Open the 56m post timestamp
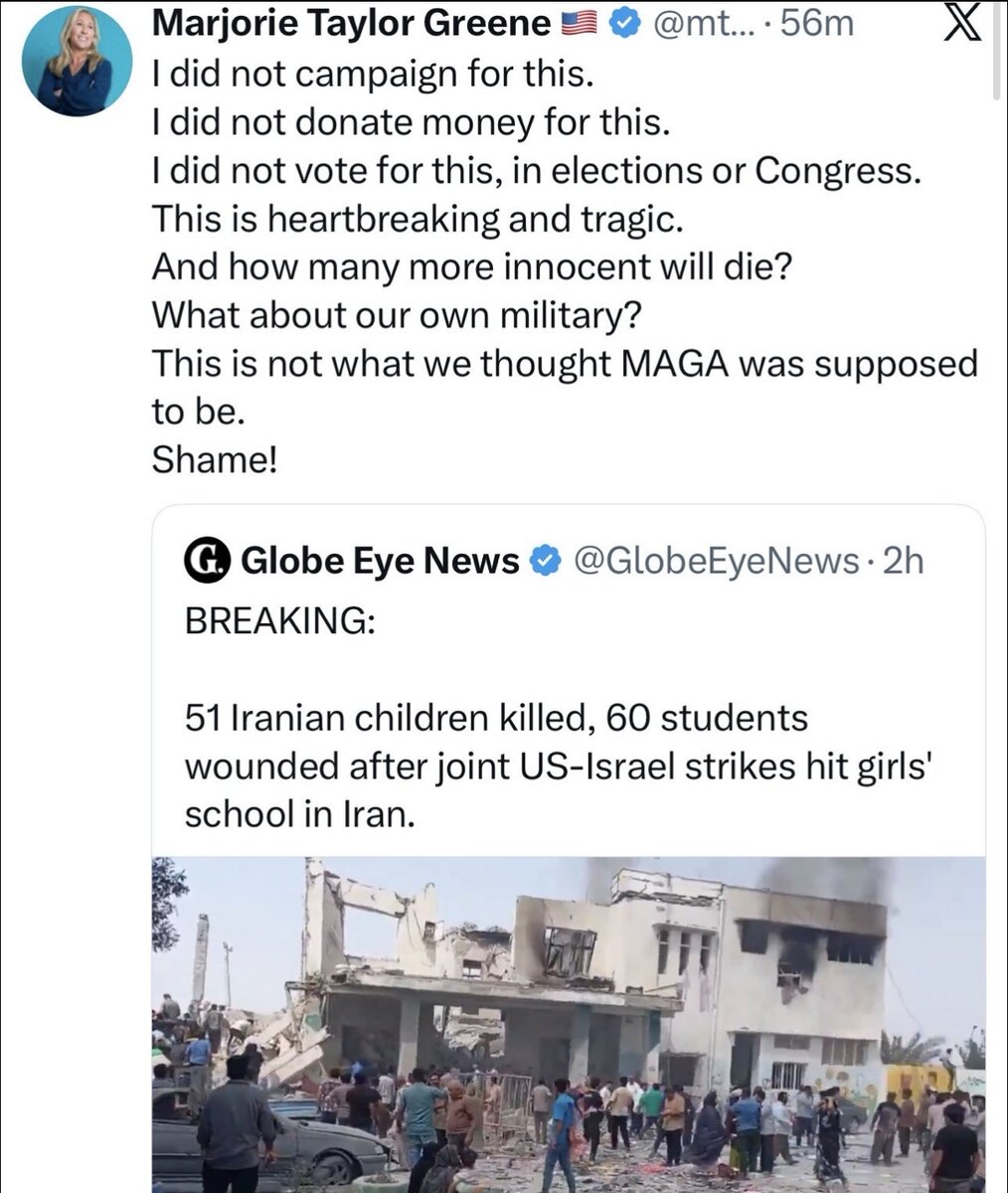The height and width of the screenshot is (1193, 1008). click(x=818, y=24)
